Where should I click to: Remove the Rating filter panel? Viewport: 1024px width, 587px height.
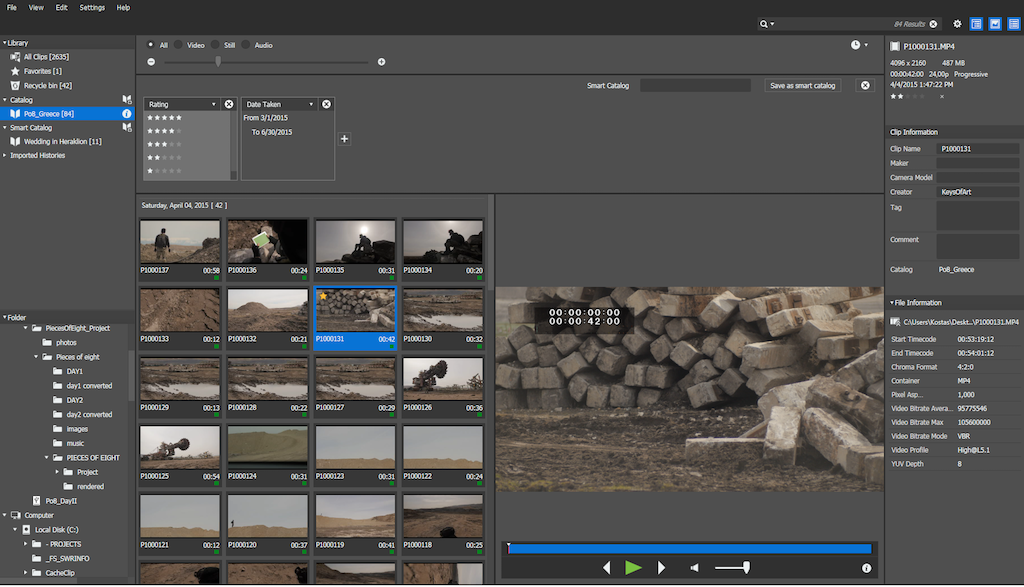[x=229, y=104]
